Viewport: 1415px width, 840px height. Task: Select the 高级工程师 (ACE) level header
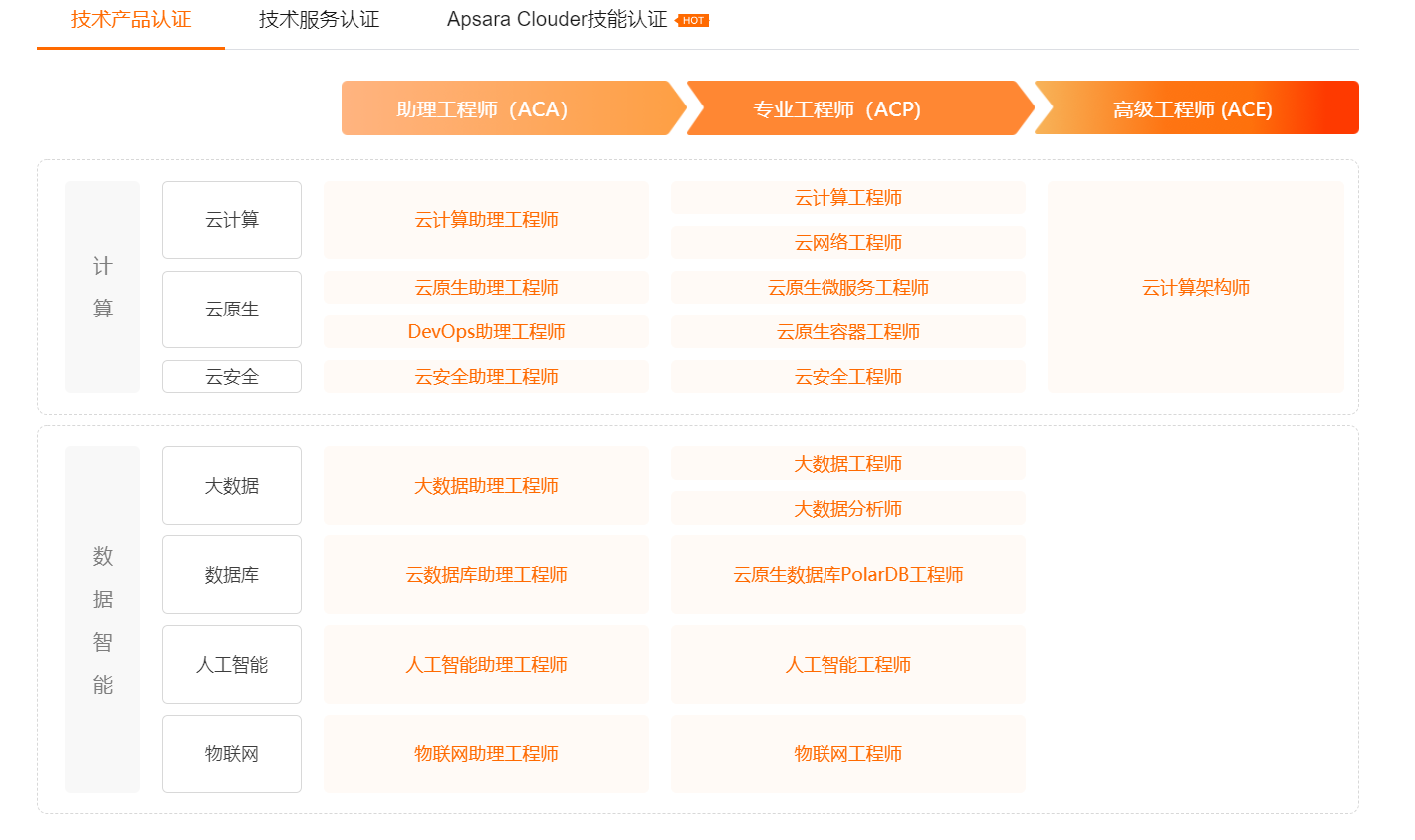[x=1197, y=108]
